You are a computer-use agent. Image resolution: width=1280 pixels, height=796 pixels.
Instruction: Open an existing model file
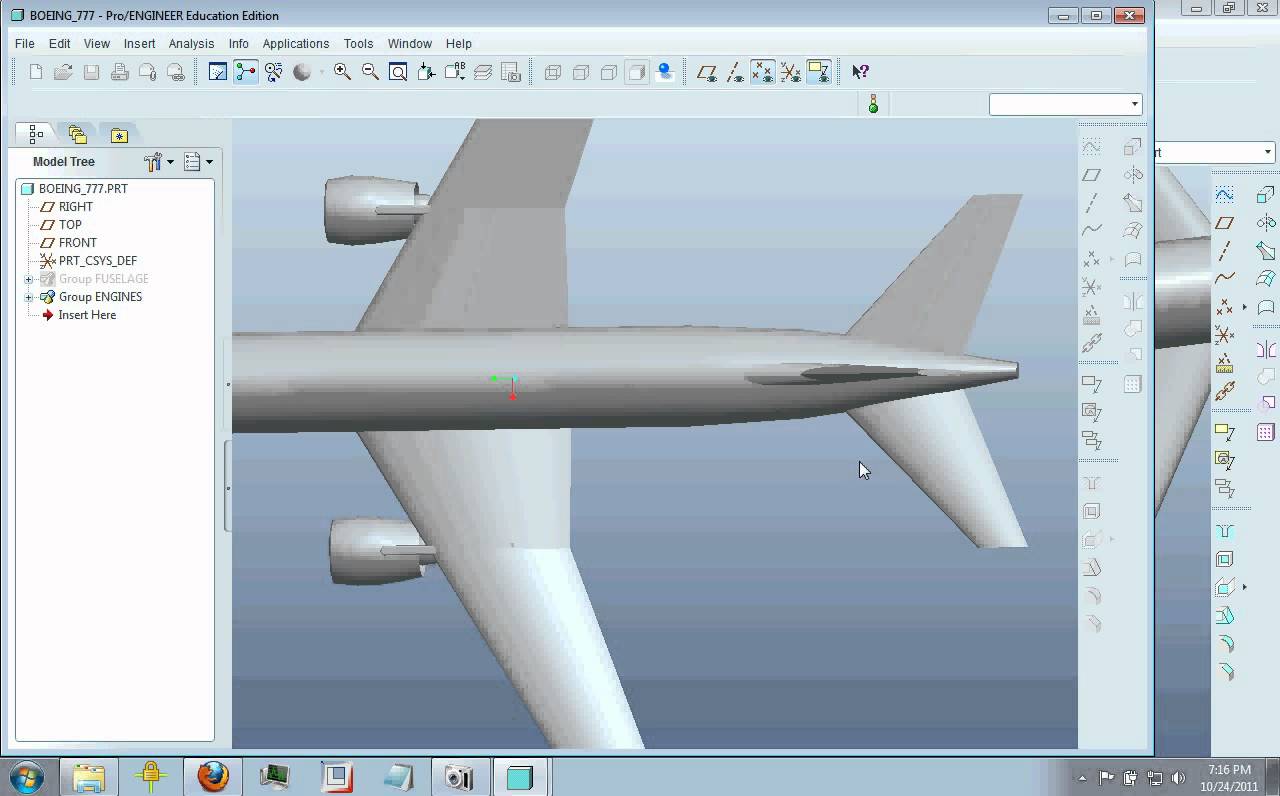click(x=62, y=71)
